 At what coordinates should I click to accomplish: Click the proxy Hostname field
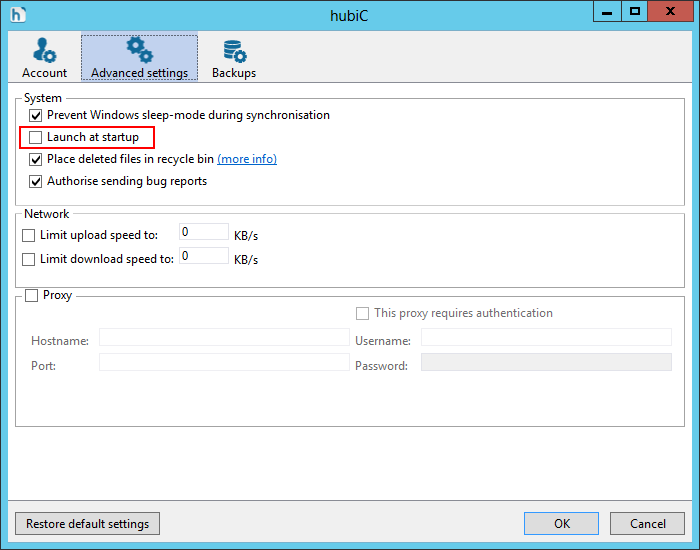click(x=224, y=337)
